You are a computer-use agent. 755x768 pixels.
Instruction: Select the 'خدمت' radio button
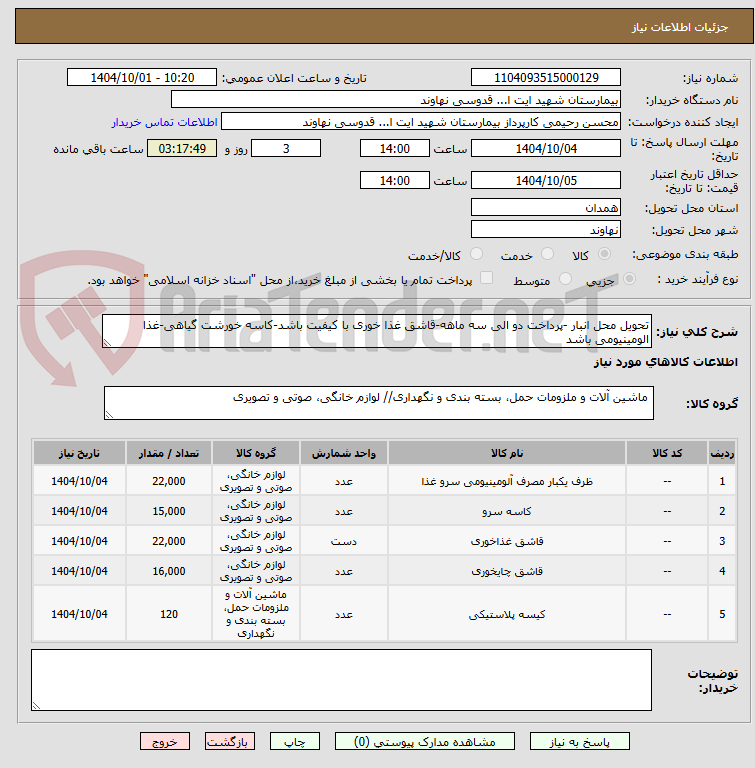pos(547,254)
